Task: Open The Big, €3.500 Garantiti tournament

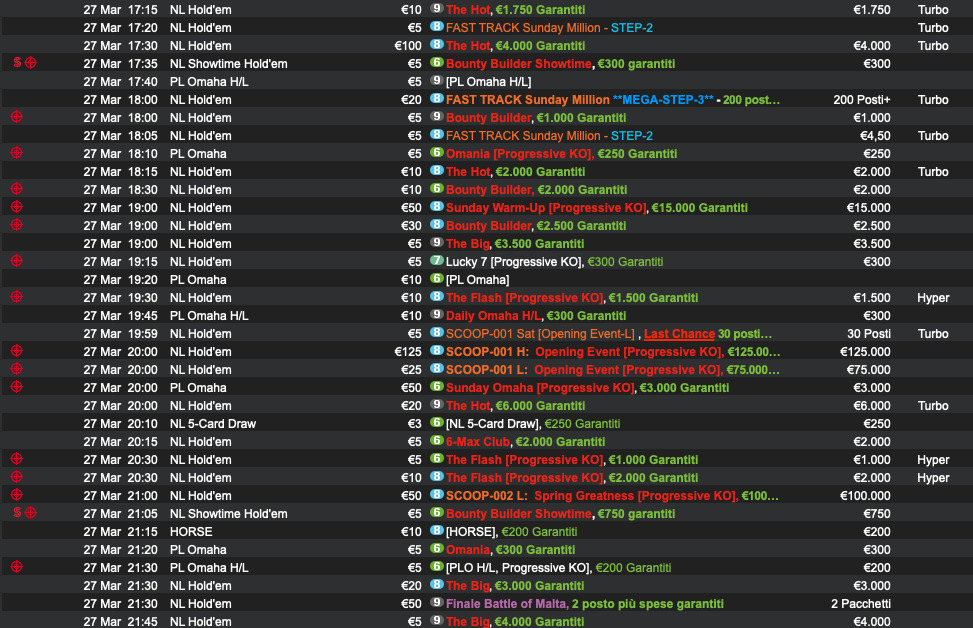Action: 514,244
